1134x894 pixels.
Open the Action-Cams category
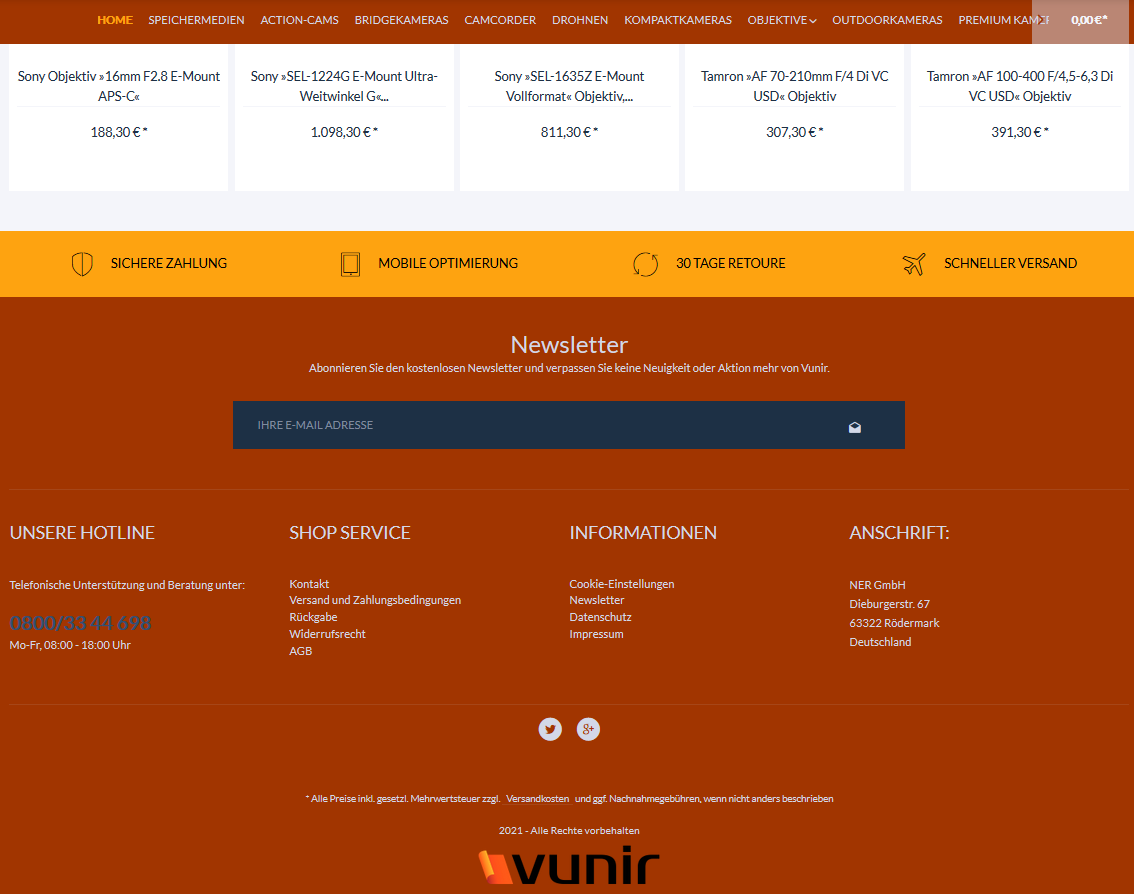299,20
